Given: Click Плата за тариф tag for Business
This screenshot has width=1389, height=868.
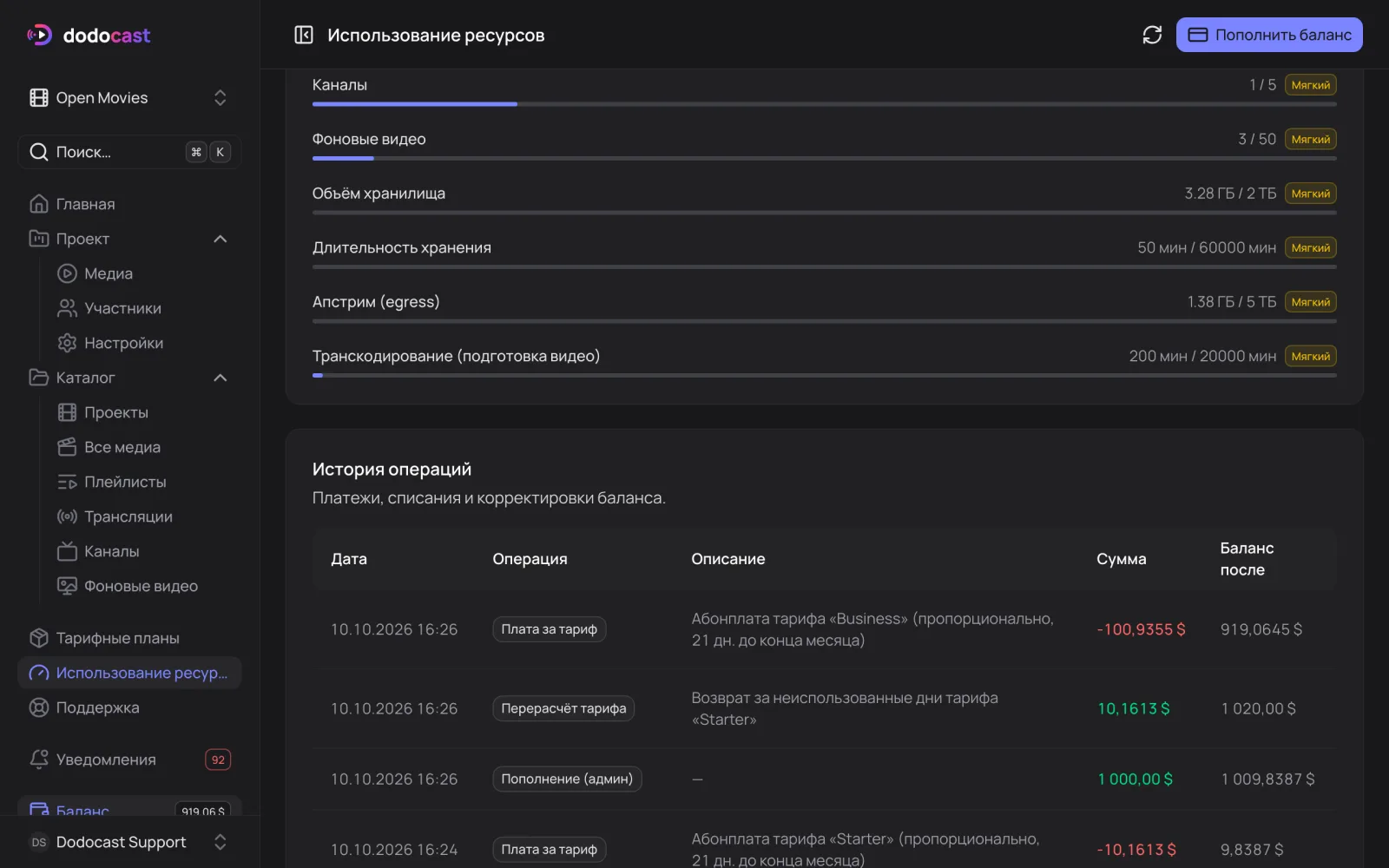Looking at the screenshot, I should point(550,629).
